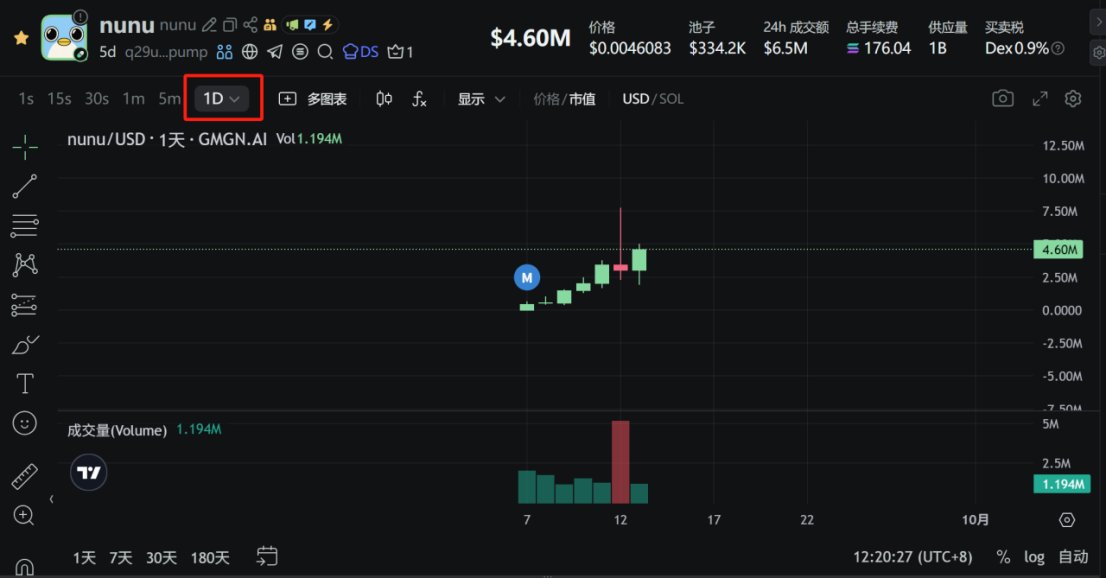Open the time axis settings hexagon icon
Image resolution: width=1107 pixels, height=579 pixels.
click(x=1067, y=520)
